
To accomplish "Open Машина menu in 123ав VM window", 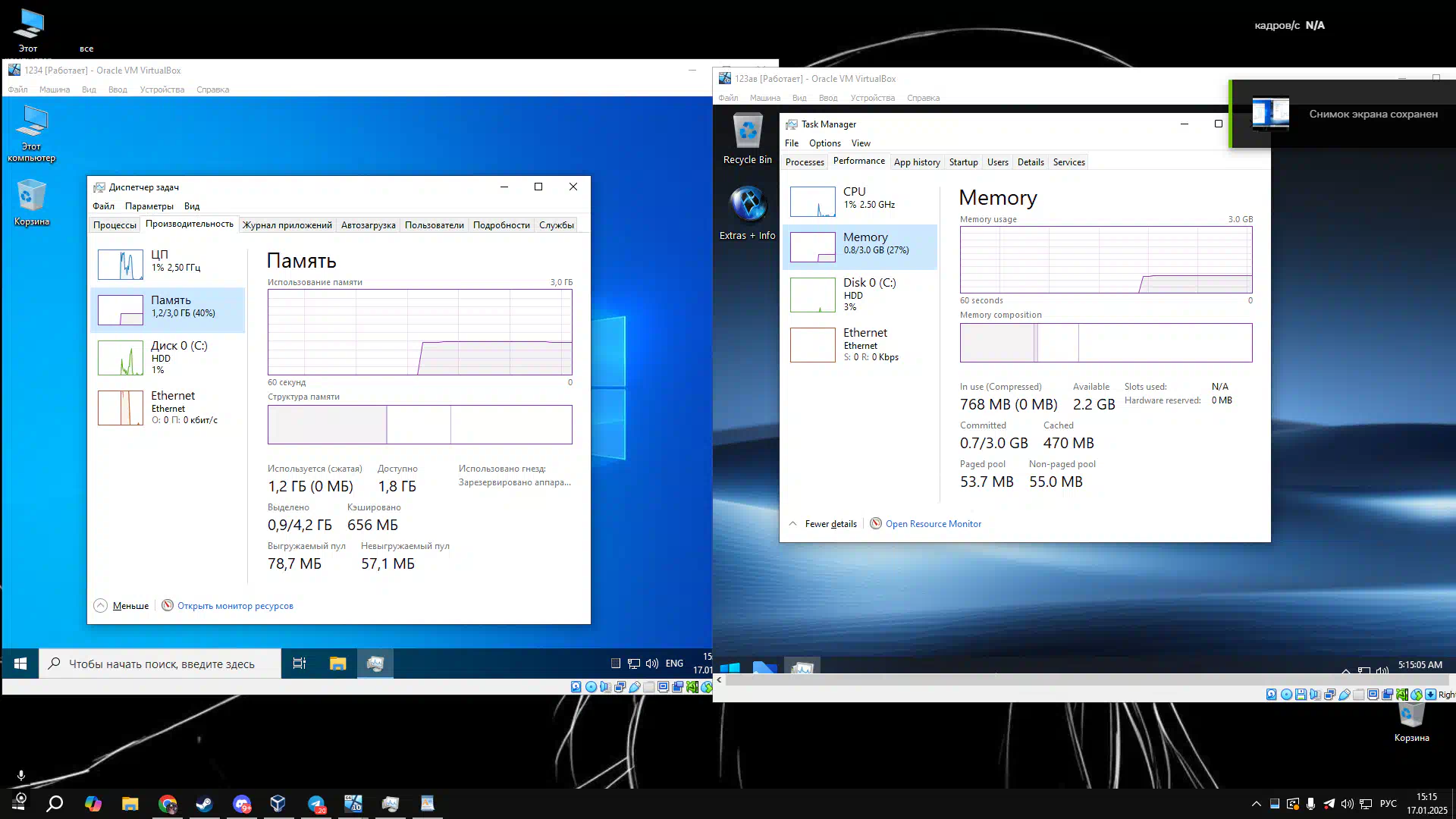I will (x=764, y=98).
